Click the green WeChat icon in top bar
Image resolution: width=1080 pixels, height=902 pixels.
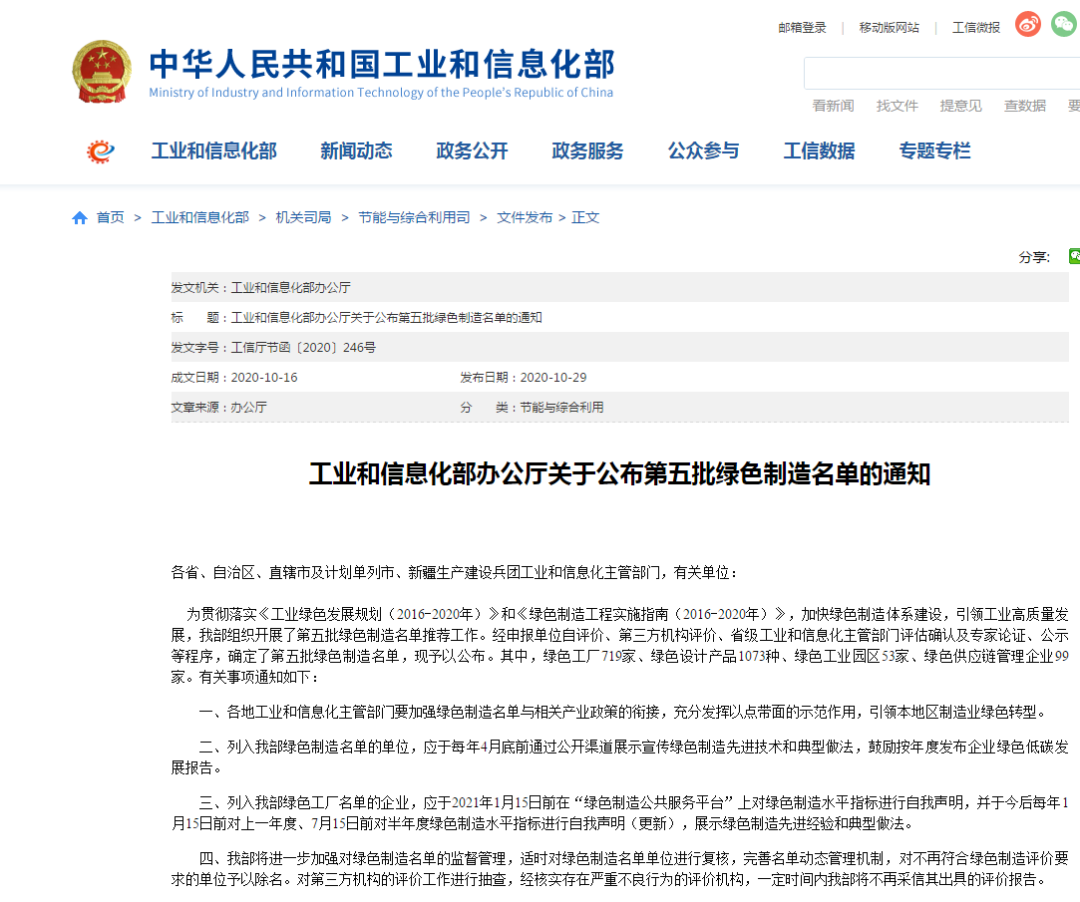pos(1062,24)
